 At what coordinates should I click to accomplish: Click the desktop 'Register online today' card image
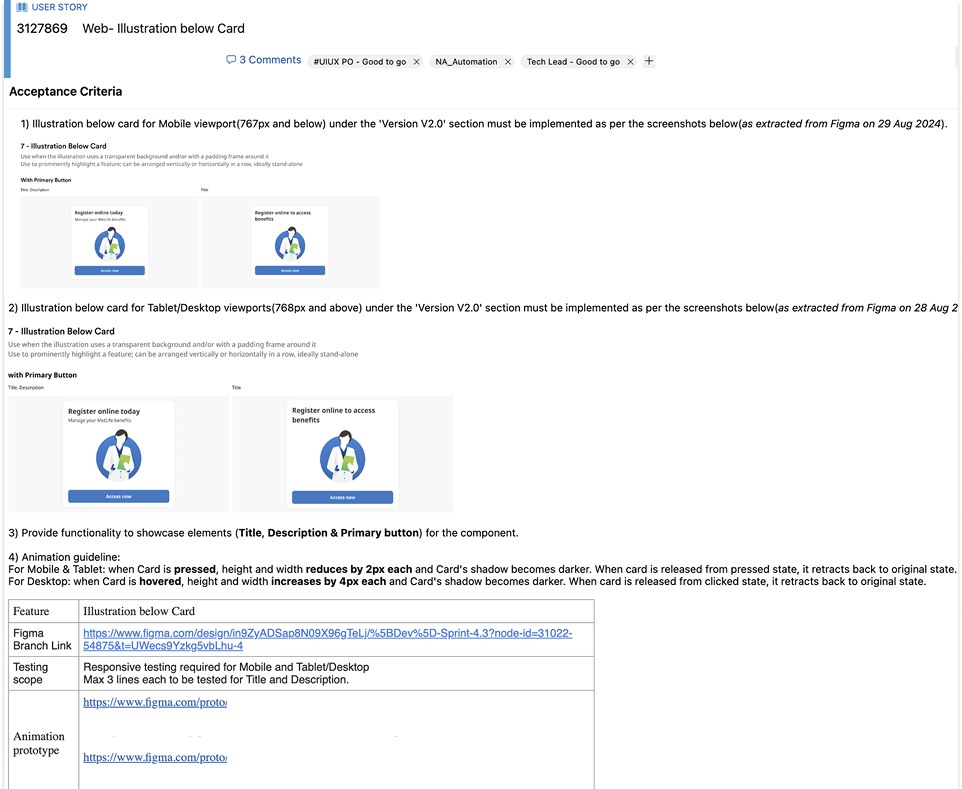(118, 454)
